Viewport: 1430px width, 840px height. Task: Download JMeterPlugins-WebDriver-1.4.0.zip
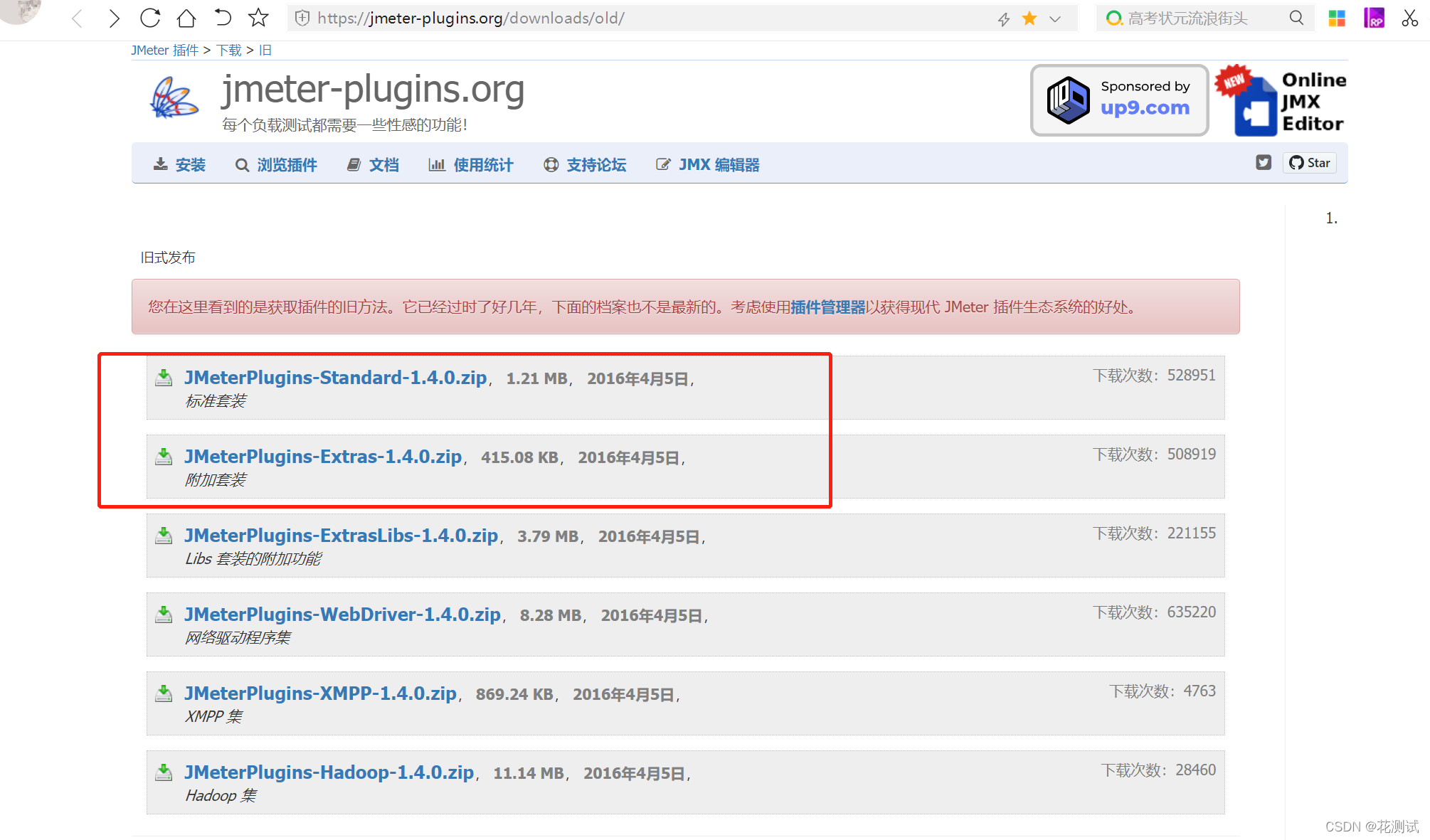(343, 615)
